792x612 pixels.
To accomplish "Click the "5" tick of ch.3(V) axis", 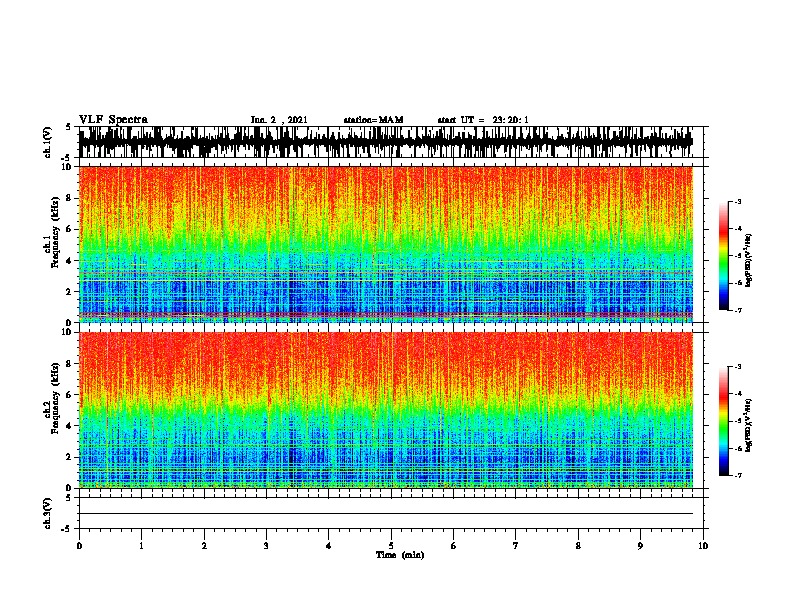I will (69, 497).
